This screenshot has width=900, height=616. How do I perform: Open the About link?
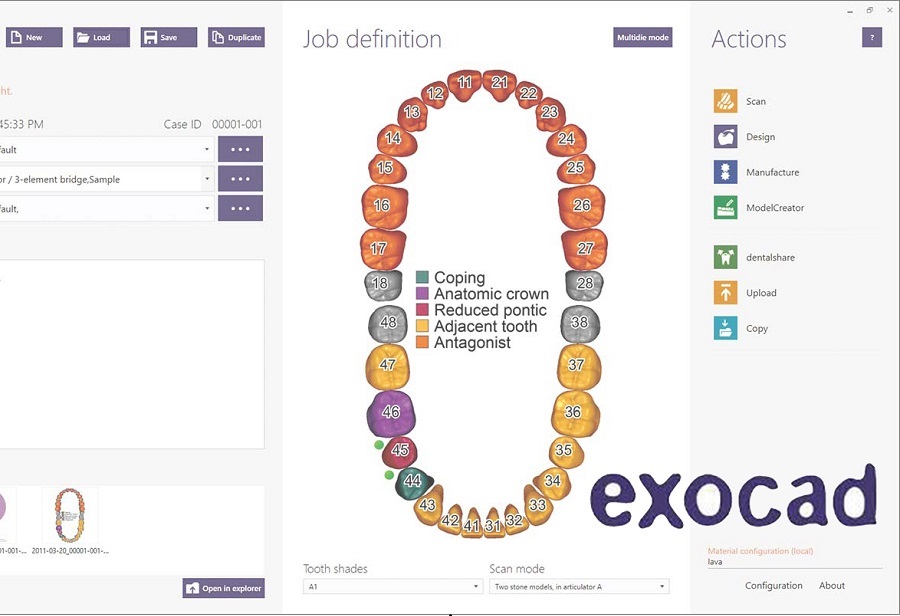(832, 586)
